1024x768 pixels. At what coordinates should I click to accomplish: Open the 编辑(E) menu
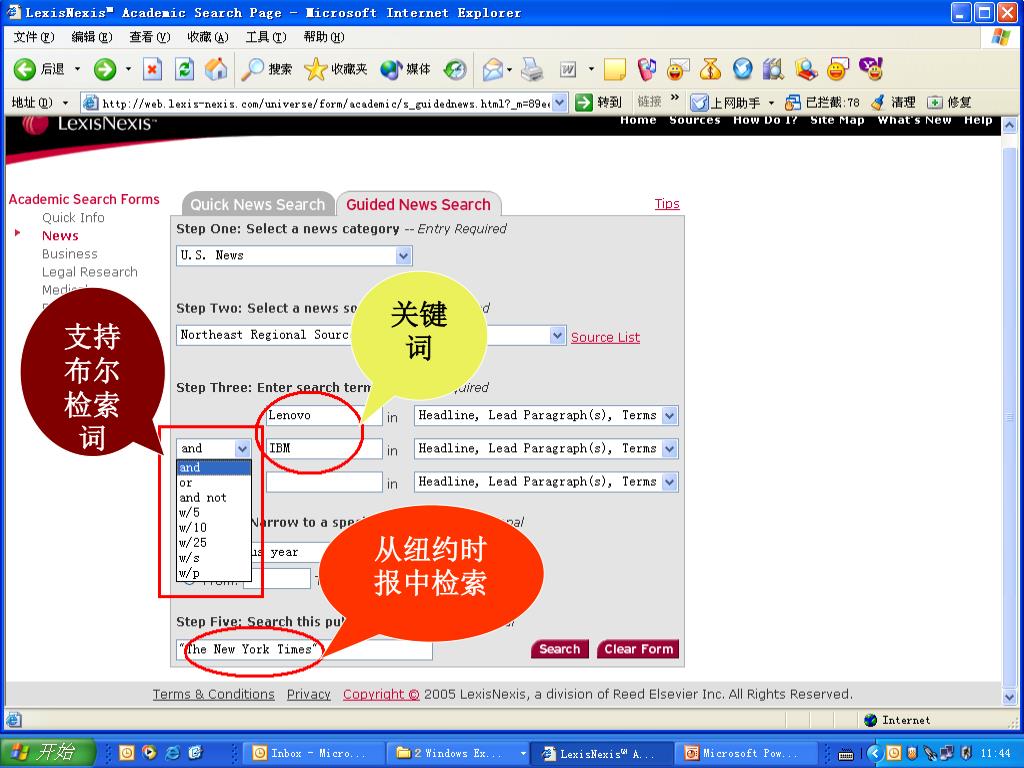[92, 37]
